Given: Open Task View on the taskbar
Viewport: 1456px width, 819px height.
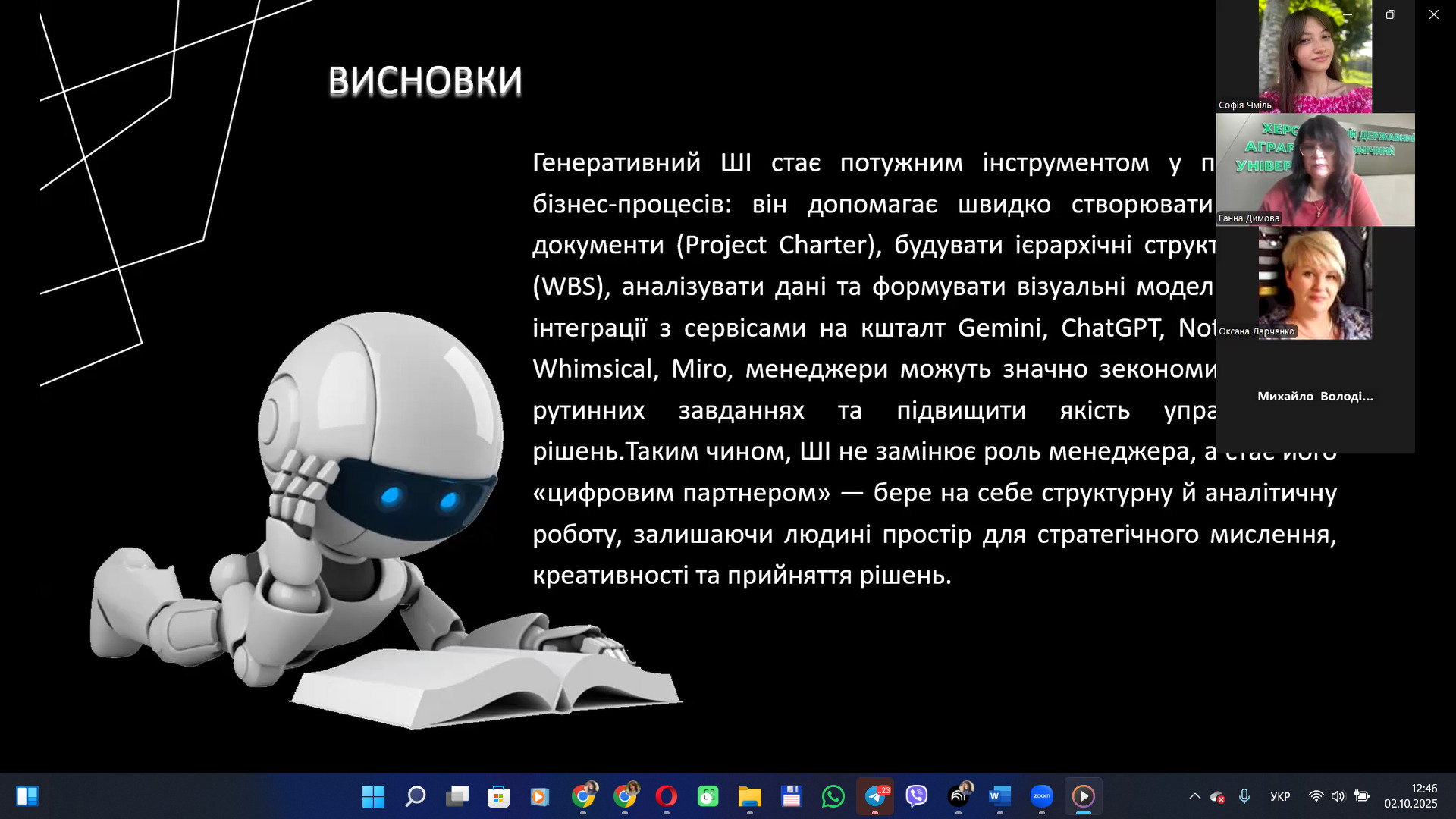Looking at the screenshot, I should point(457,796).
